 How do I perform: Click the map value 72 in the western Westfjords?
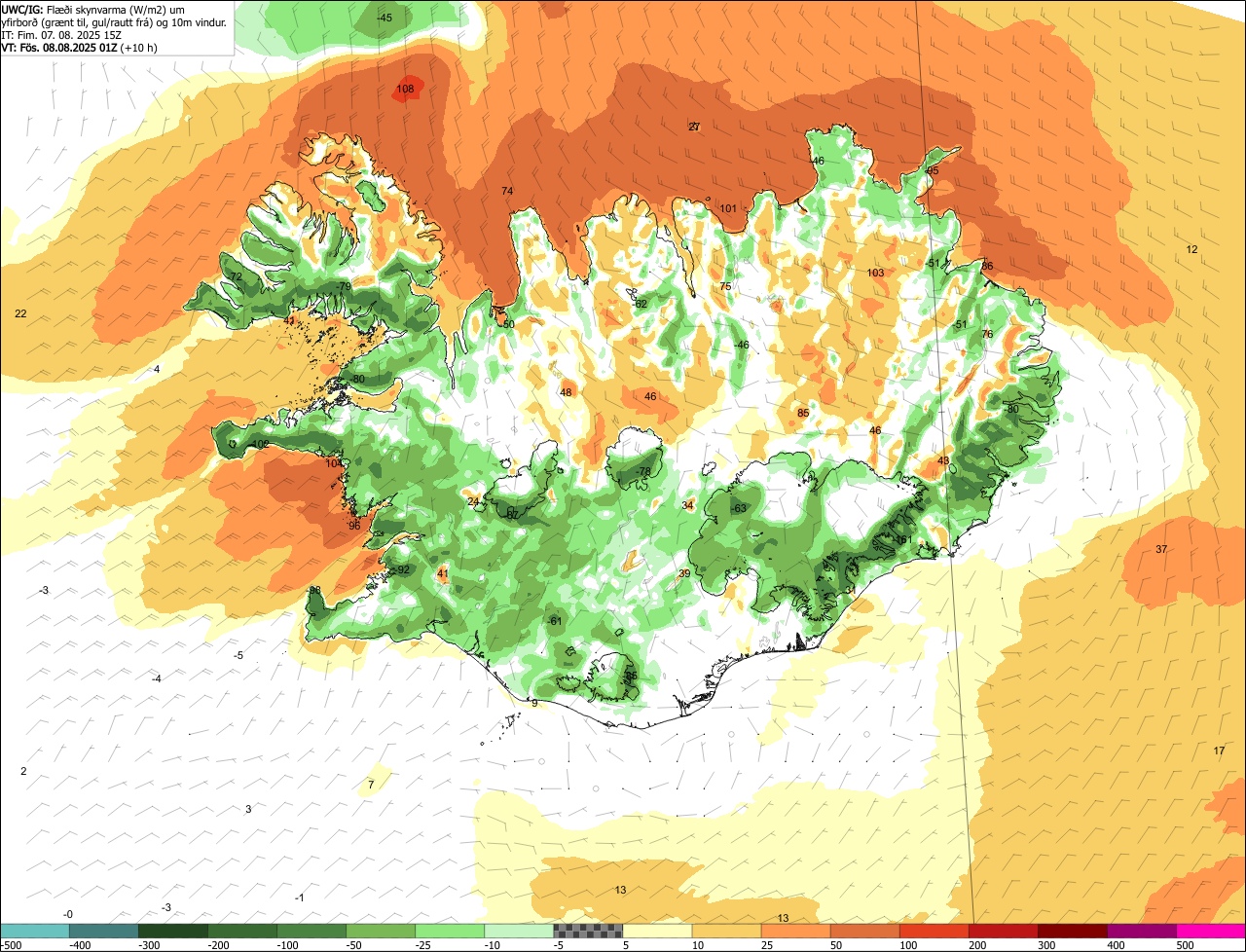tap(236, 277)
